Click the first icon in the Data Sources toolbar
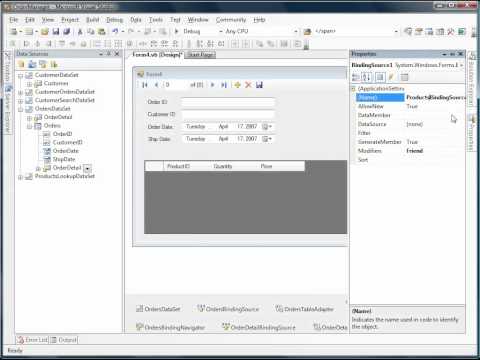This screenshot has height=360, width=480. pyautogui.click(x=21, y=64)
